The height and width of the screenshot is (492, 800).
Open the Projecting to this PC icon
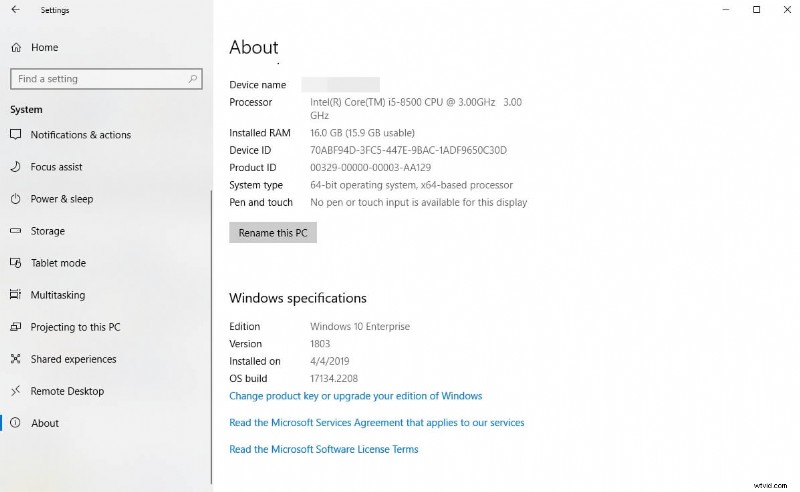[15, 327]
